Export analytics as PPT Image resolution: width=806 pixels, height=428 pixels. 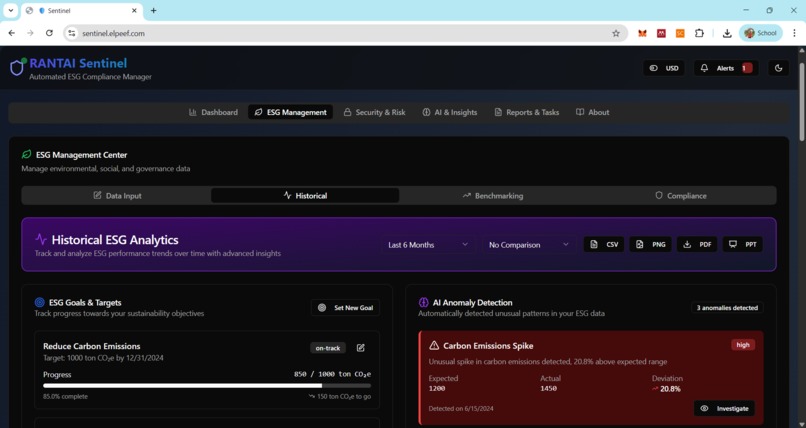pyautogui.click(x=743, y=245)
